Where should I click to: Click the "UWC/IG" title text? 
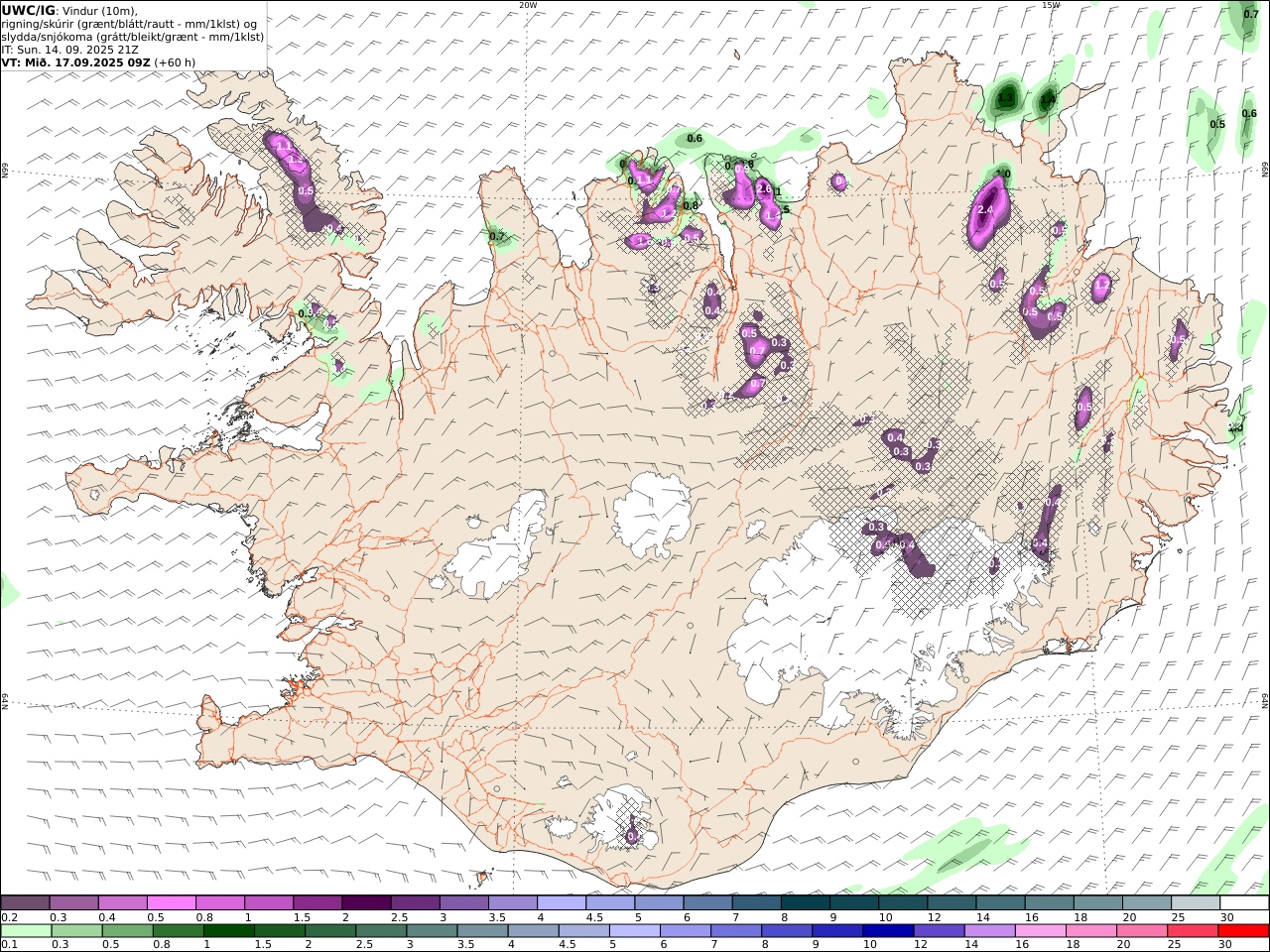click(28, 11)
